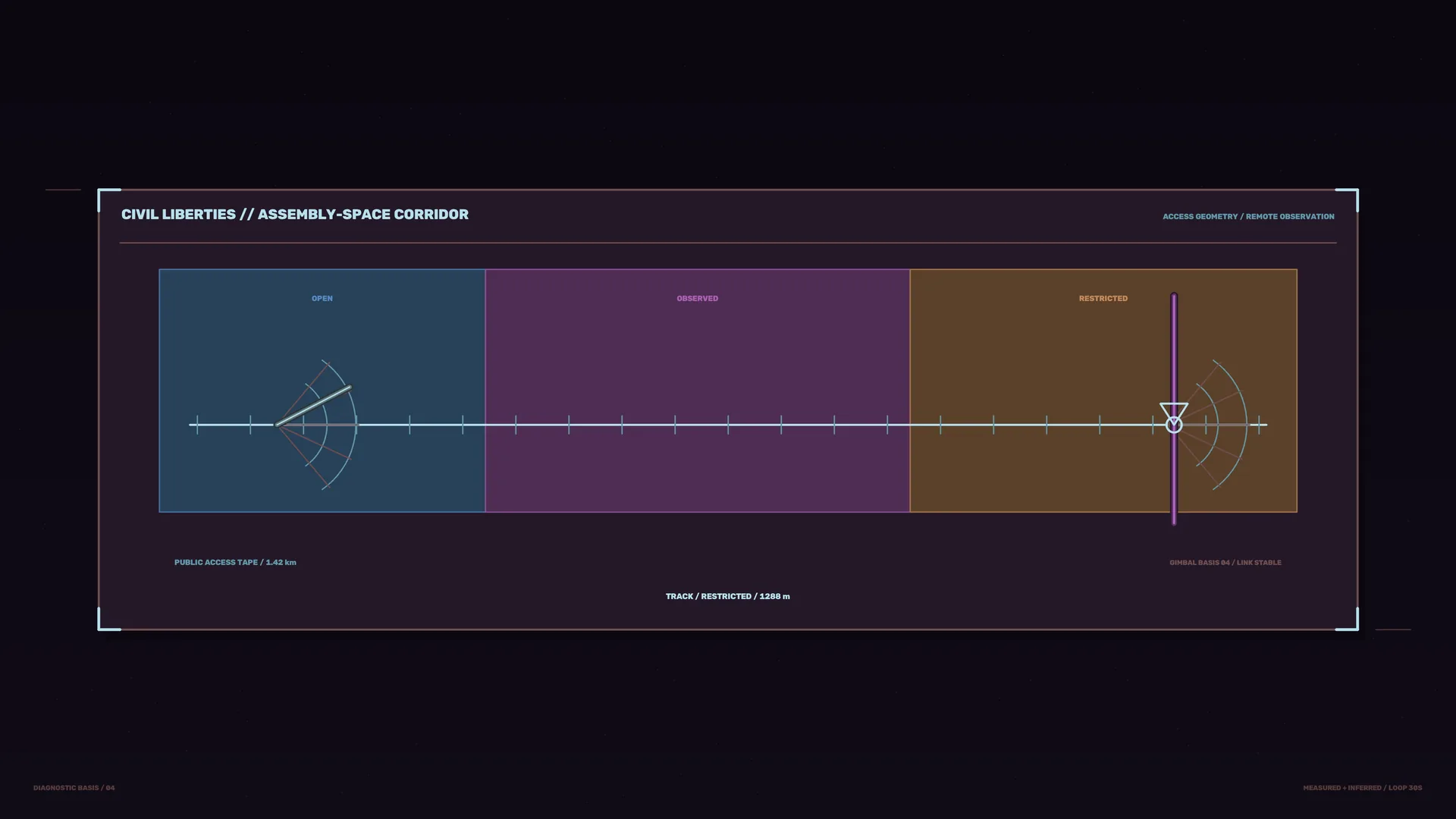Click the triangle-and-circle position marker on the track
The width and height of the screenshot is (1456, 819).
pyautogui.click(x=1174, y=419)
